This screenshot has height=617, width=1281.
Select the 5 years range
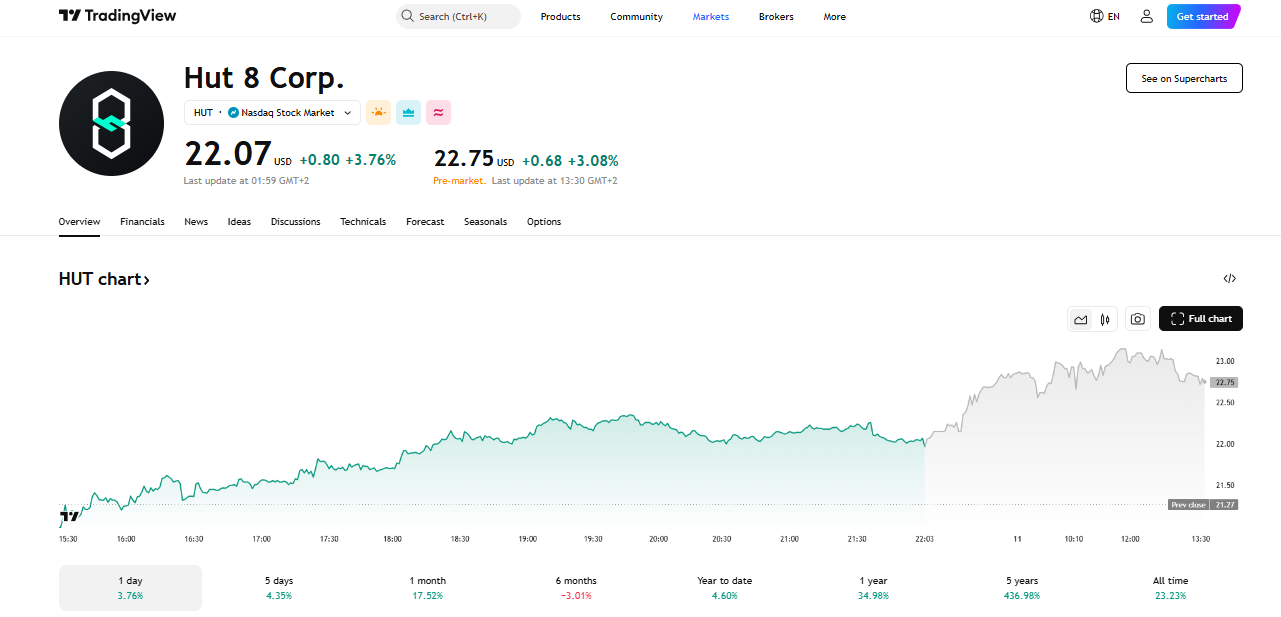click(x=1022, y=588)
